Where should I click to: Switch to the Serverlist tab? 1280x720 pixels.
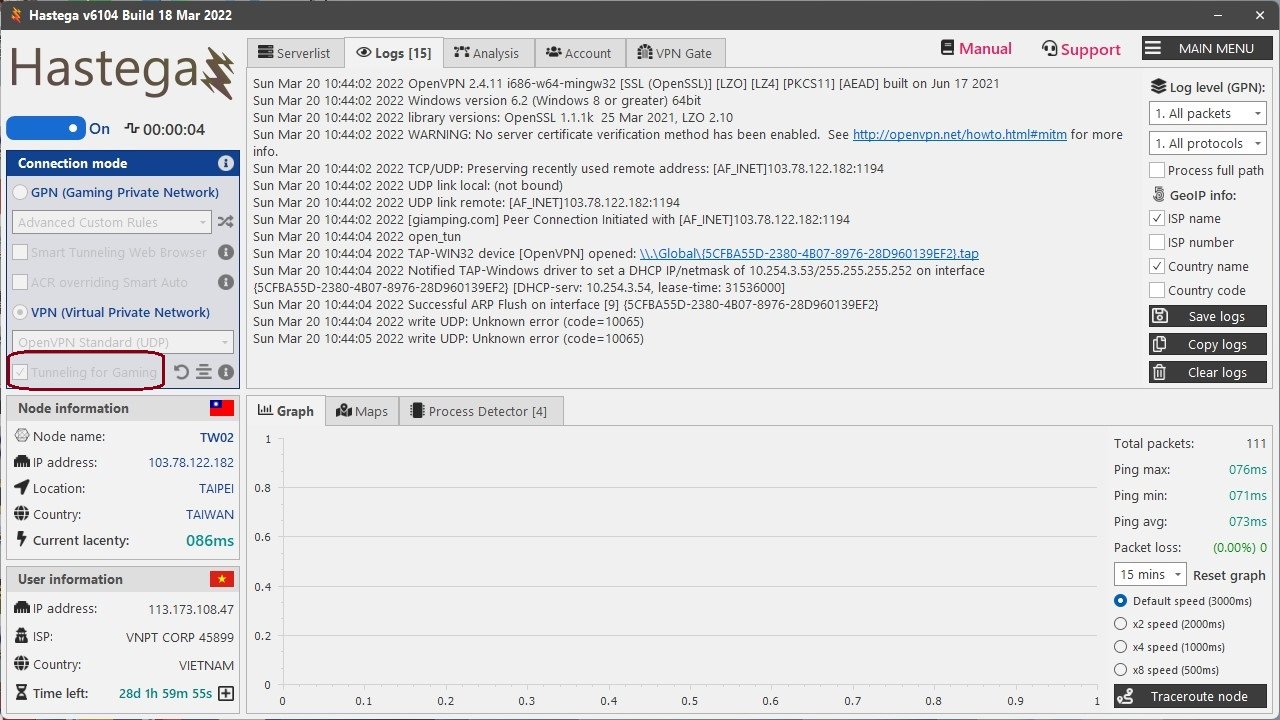point(295,53)
